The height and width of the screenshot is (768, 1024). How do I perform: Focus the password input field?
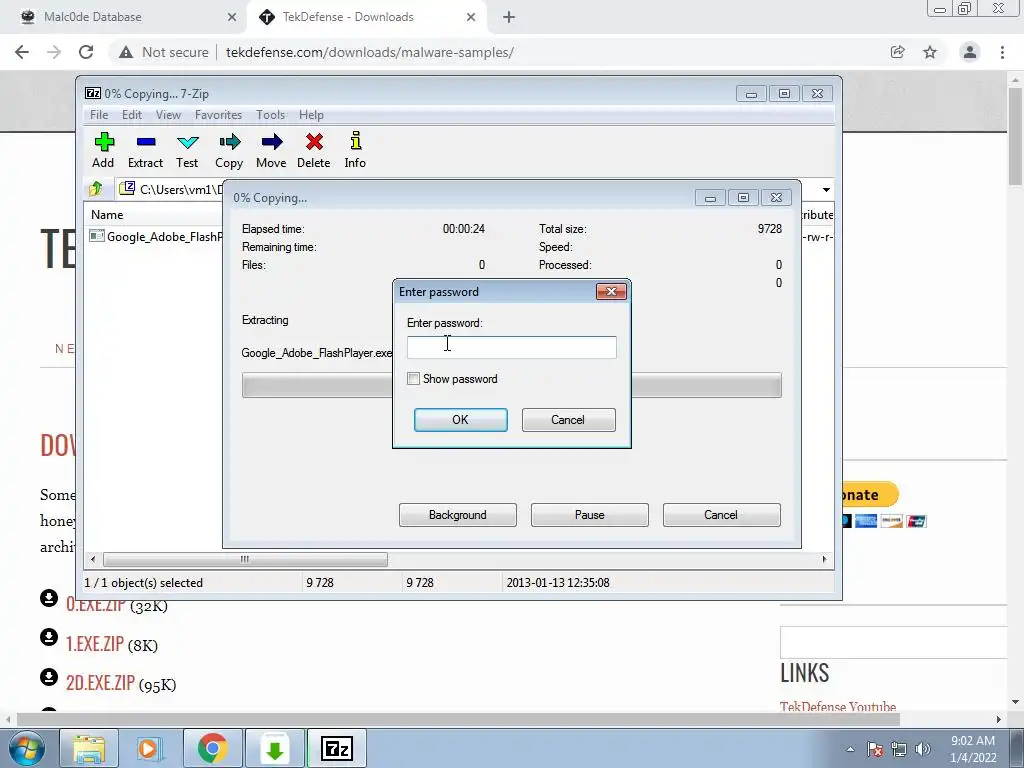pyautogui.click(x=511, y=347)
